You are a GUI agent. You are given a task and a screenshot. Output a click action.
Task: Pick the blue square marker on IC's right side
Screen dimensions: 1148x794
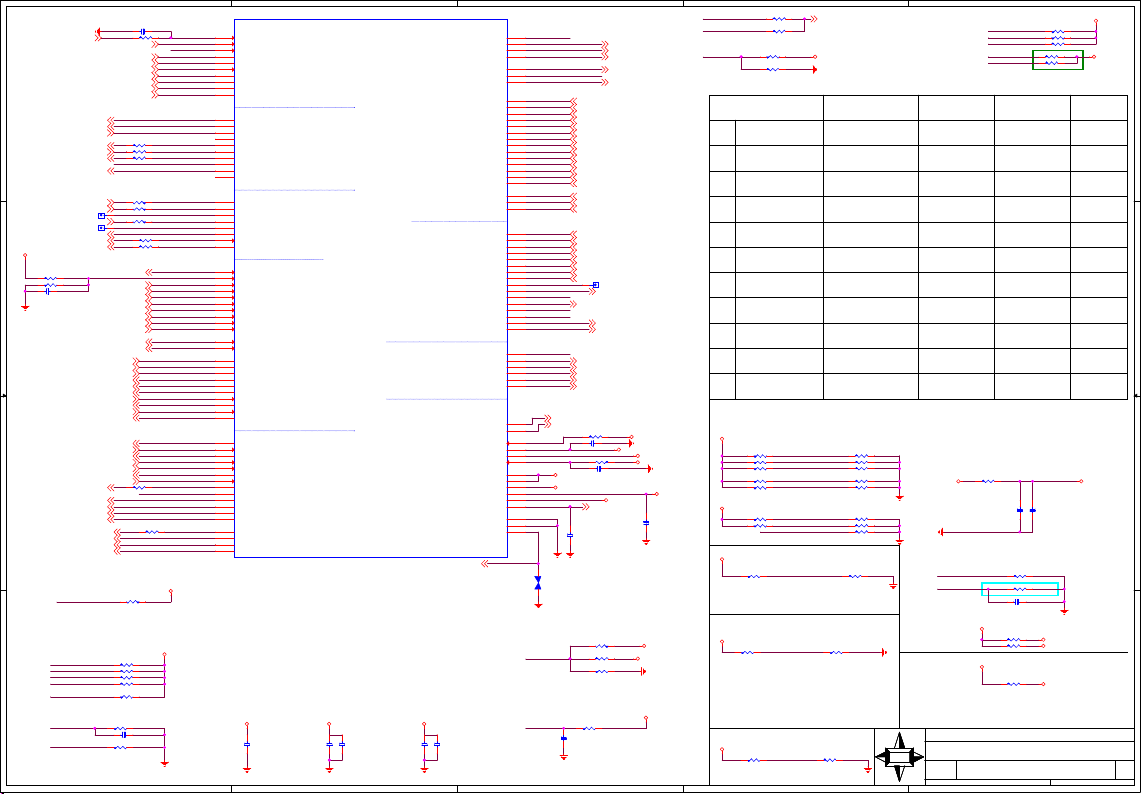(x=596, y=285)
